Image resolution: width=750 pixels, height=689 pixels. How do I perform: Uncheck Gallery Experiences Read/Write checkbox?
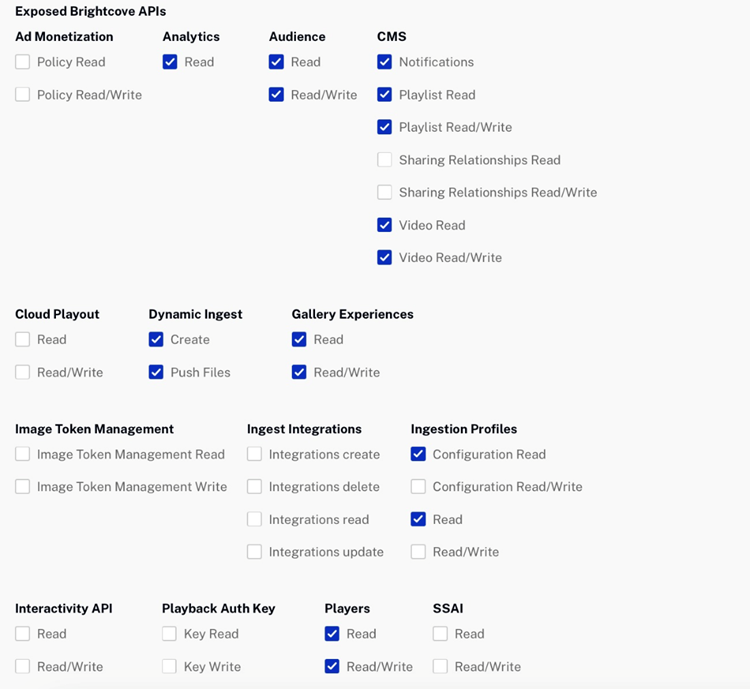[300, 372]
